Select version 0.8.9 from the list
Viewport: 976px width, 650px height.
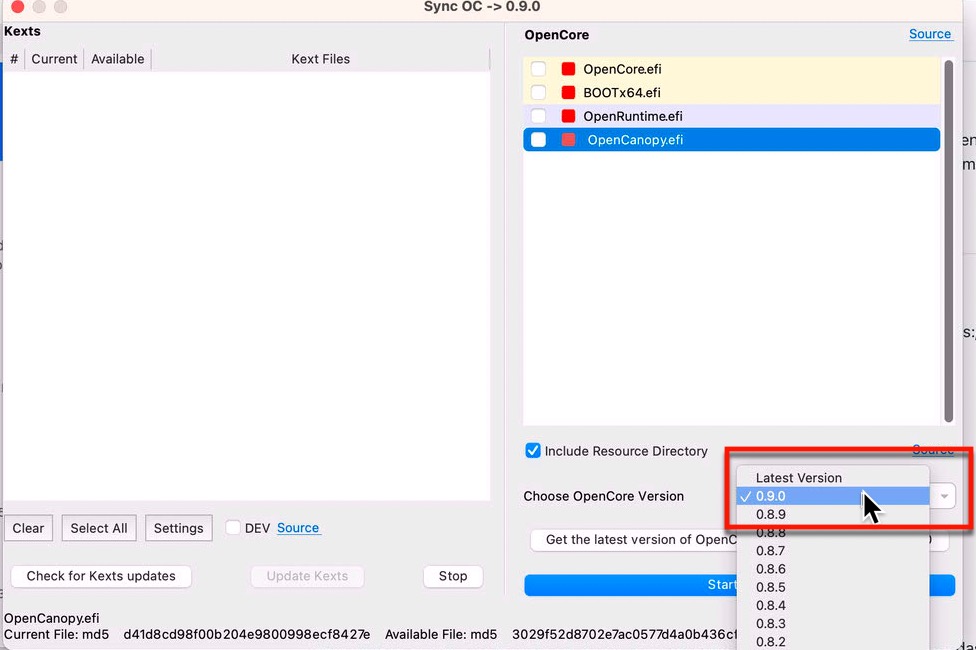(x=833, y=514)
